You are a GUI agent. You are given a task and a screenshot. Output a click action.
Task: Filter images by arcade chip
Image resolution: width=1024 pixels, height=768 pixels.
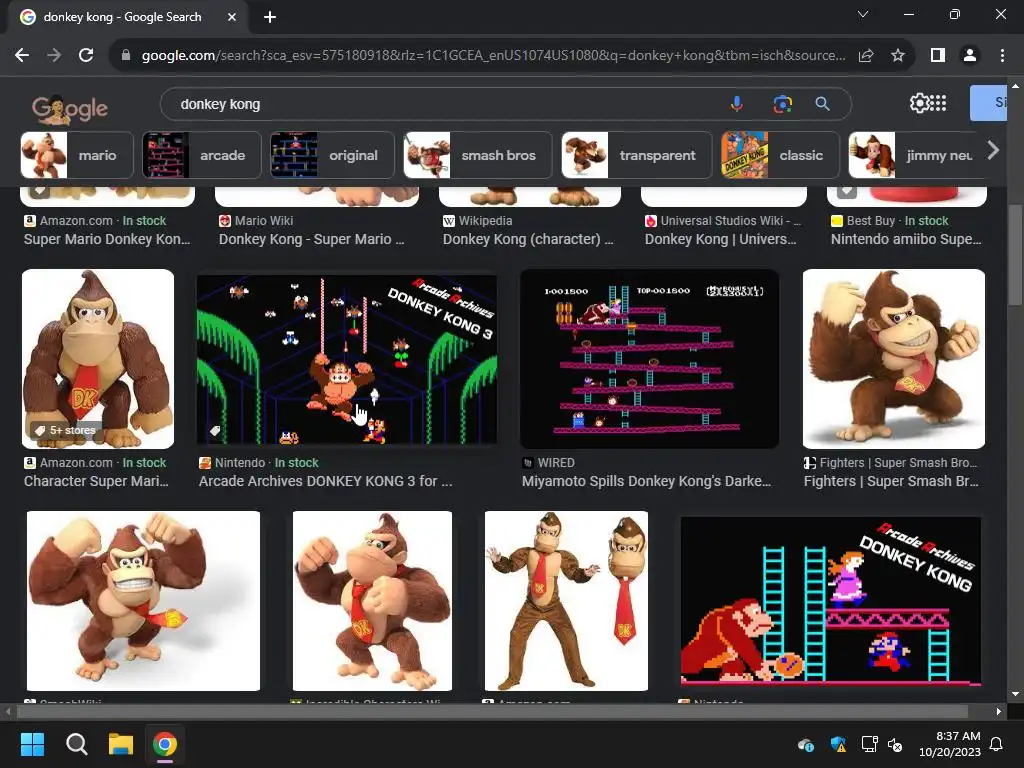[202, 155]
